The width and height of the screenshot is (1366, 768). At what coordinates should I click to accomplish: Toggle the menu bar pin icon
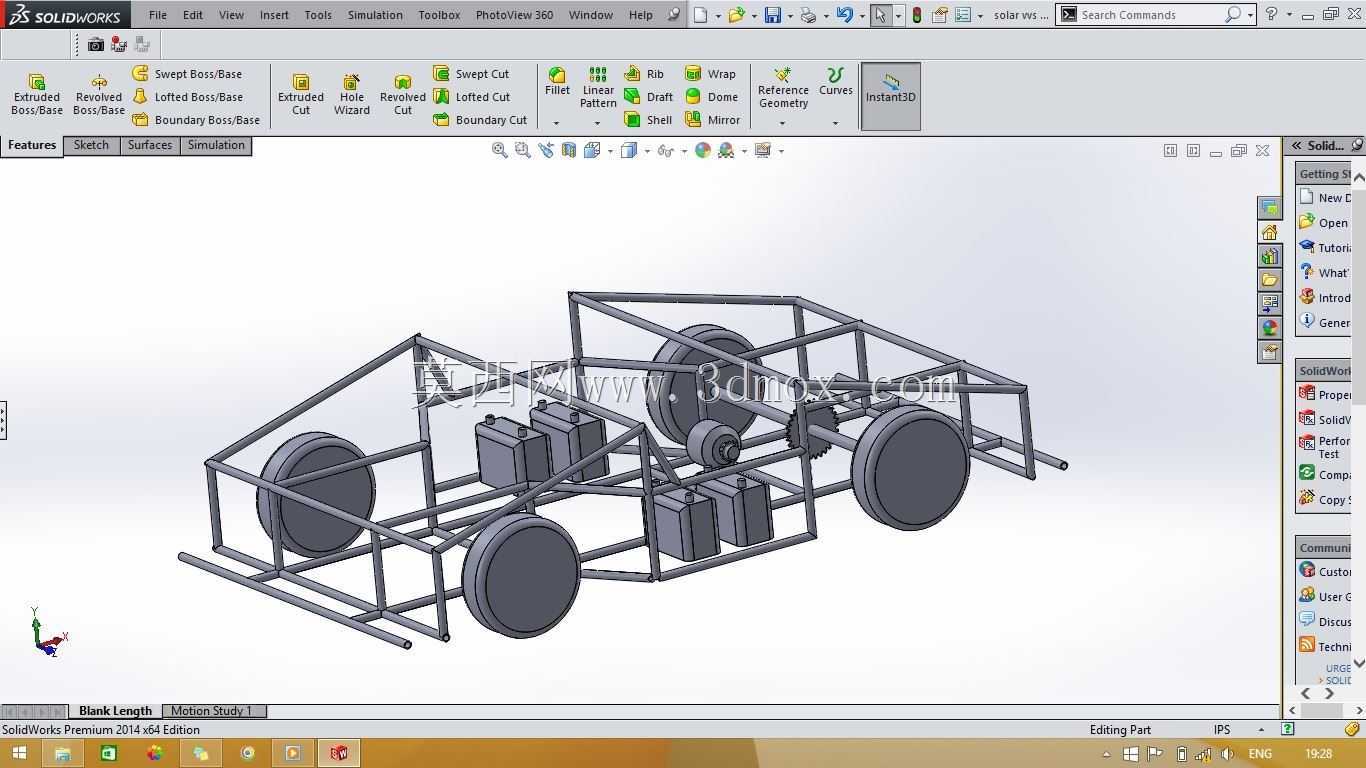point(674,15)
